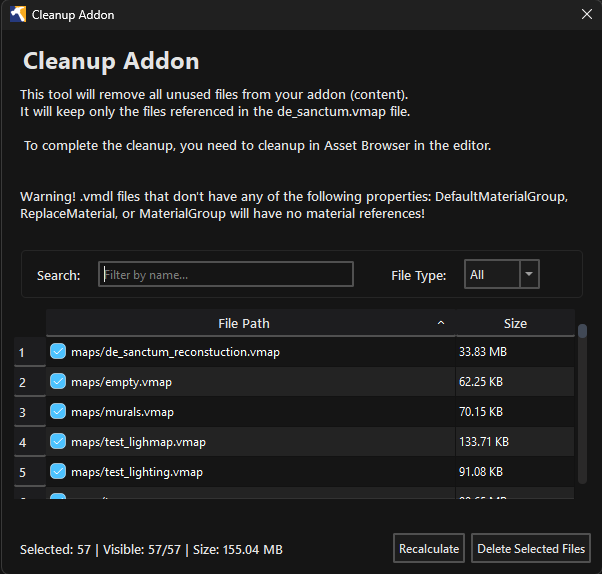Click the Search: label
602x574 pixels.
click(x=58, y=275)
